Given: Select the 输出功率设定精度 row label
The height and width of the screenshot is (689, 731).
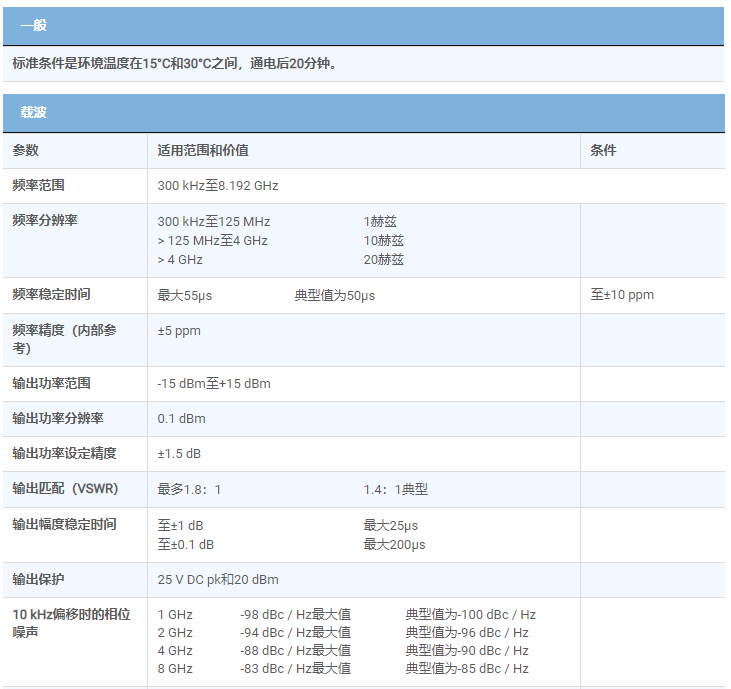Looking at the screenshot, I should [64, 453].
